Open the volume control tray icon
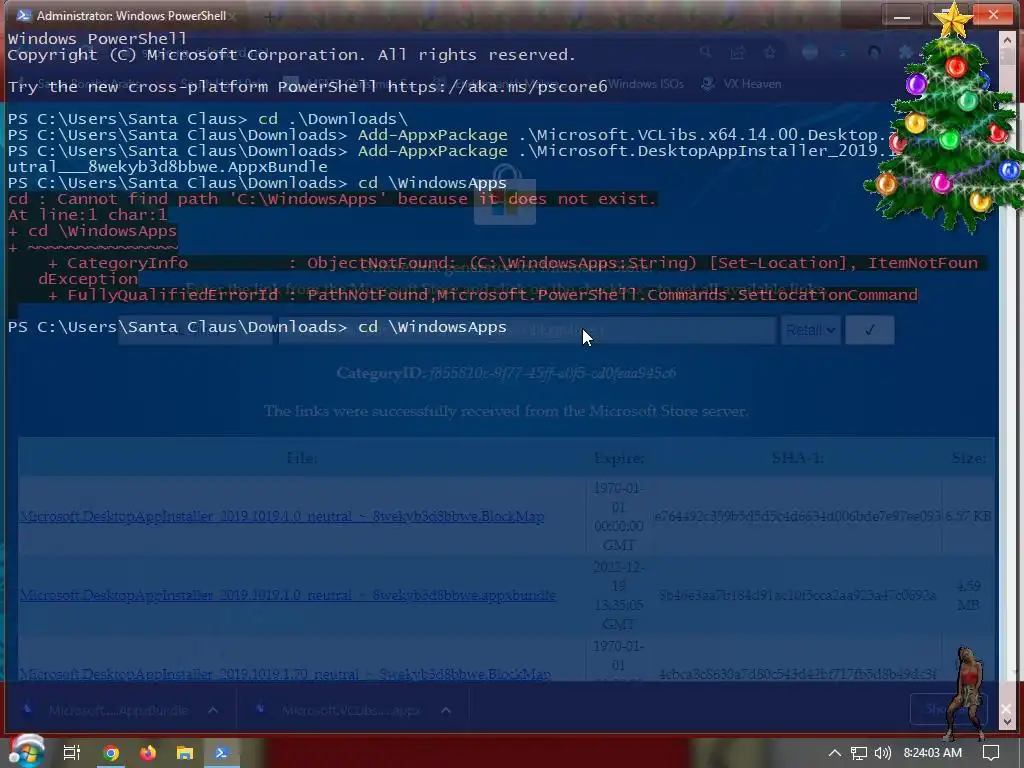This screenshot has height=768, width=1024. pyautogui.click(x=882, y=753)
